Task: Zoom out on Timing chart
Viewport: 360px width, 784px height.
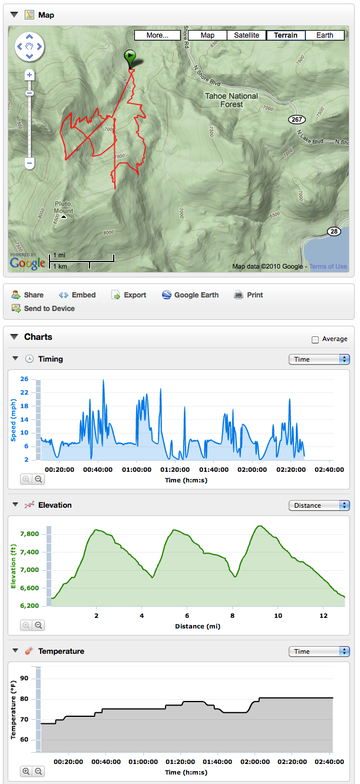Action: (x=38, y=479)
